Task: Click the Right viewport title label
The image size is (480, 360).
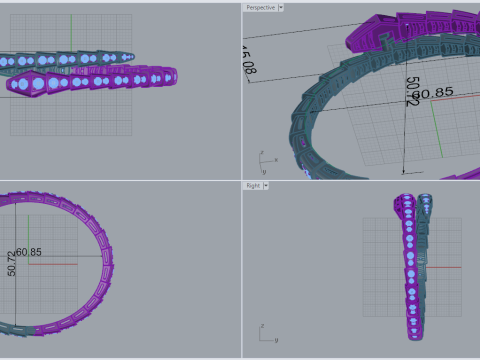Action: [x=253, y=186]
